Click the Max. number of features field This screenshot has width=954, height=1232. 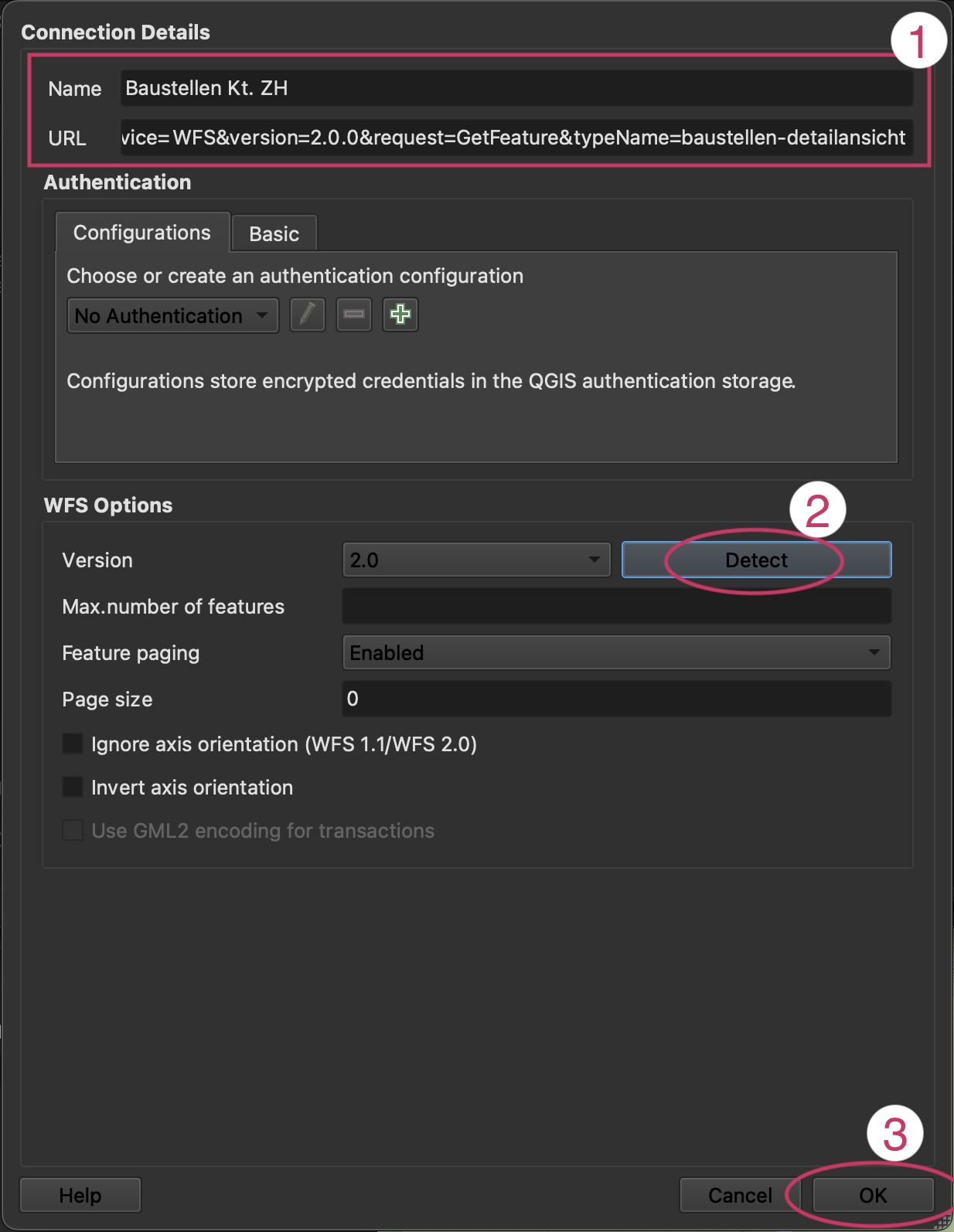[x=616, y=607]
